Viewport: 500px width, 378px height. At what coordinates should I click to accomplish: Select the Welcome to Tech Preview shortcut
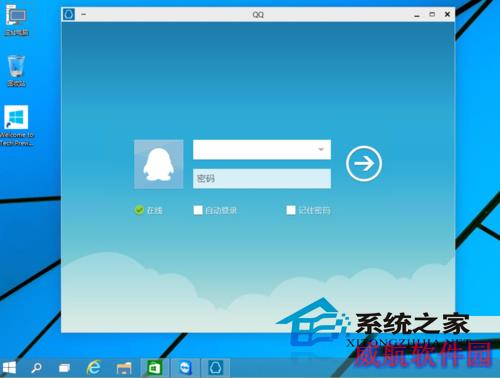[x=16, y=126]
